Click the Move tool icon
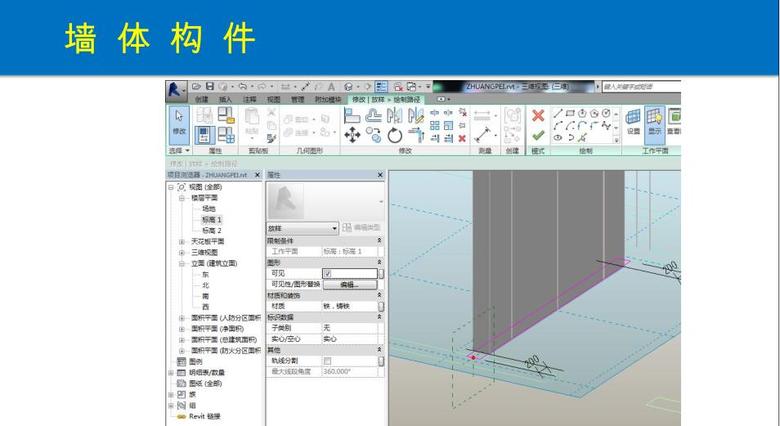Viewport: 780px width, 426px height. point(351,135)
